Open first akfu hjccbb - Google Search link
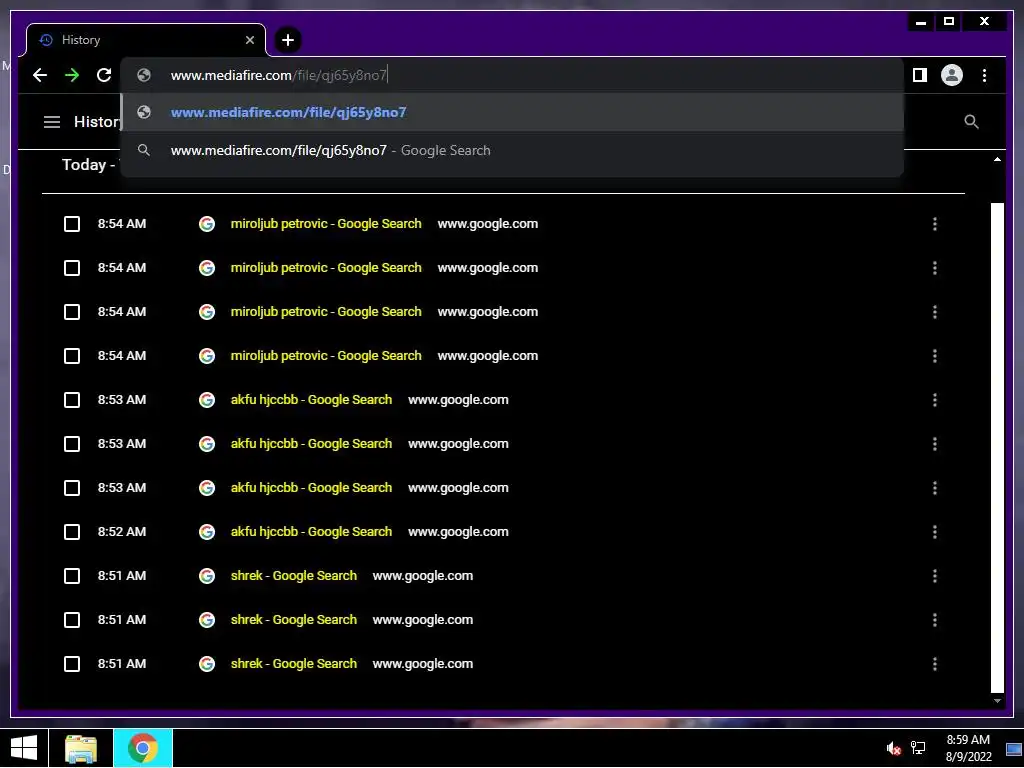The width and height of the screenshot is (1024, 768). (311, 400)
